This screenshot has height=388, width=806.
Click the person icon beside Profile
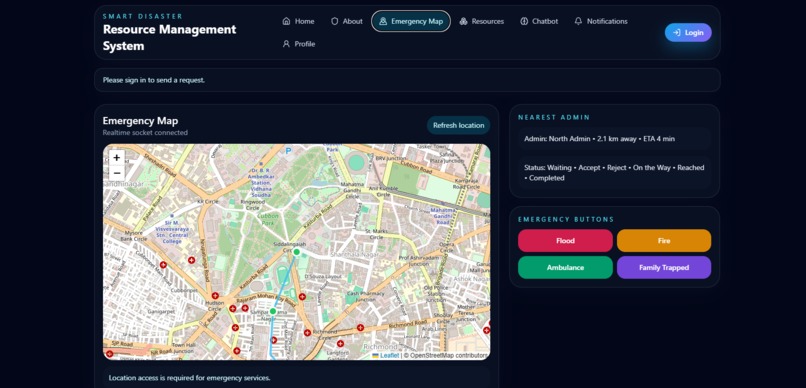(286, 44)
